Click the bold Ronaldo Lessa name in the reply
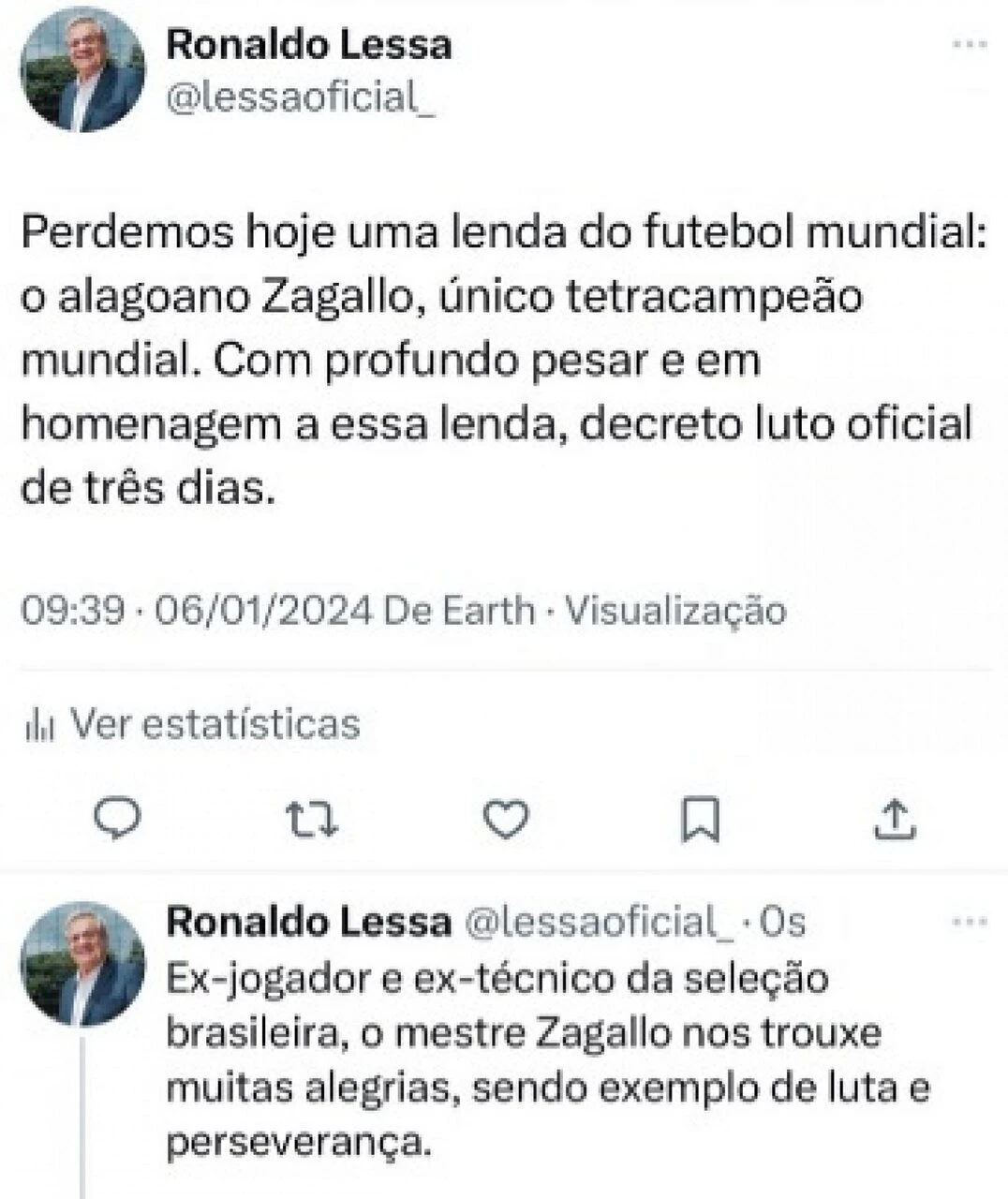 pyautogui.click(x=308, y=923)
